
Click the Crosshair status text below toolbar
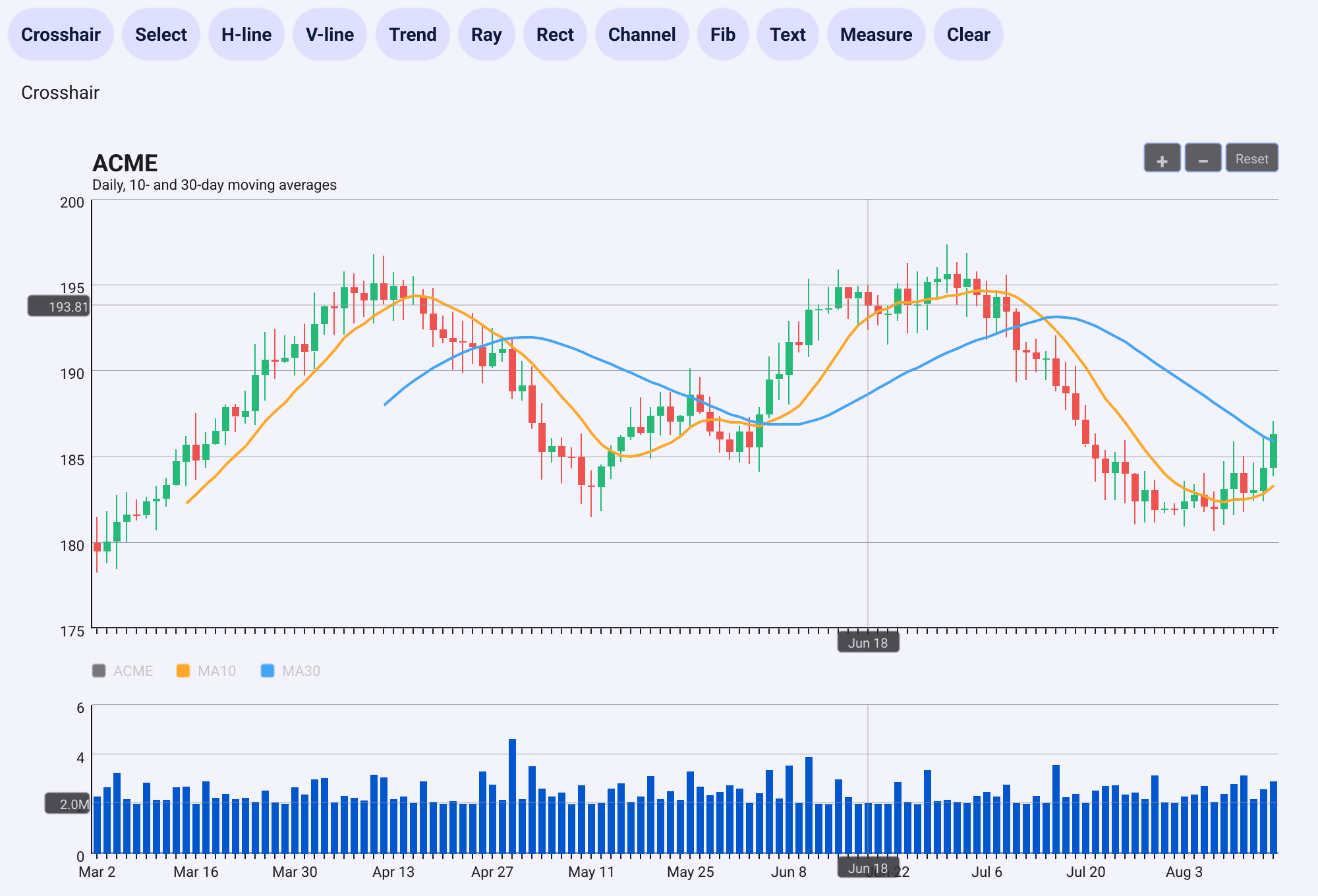click(x=60, y=92)
